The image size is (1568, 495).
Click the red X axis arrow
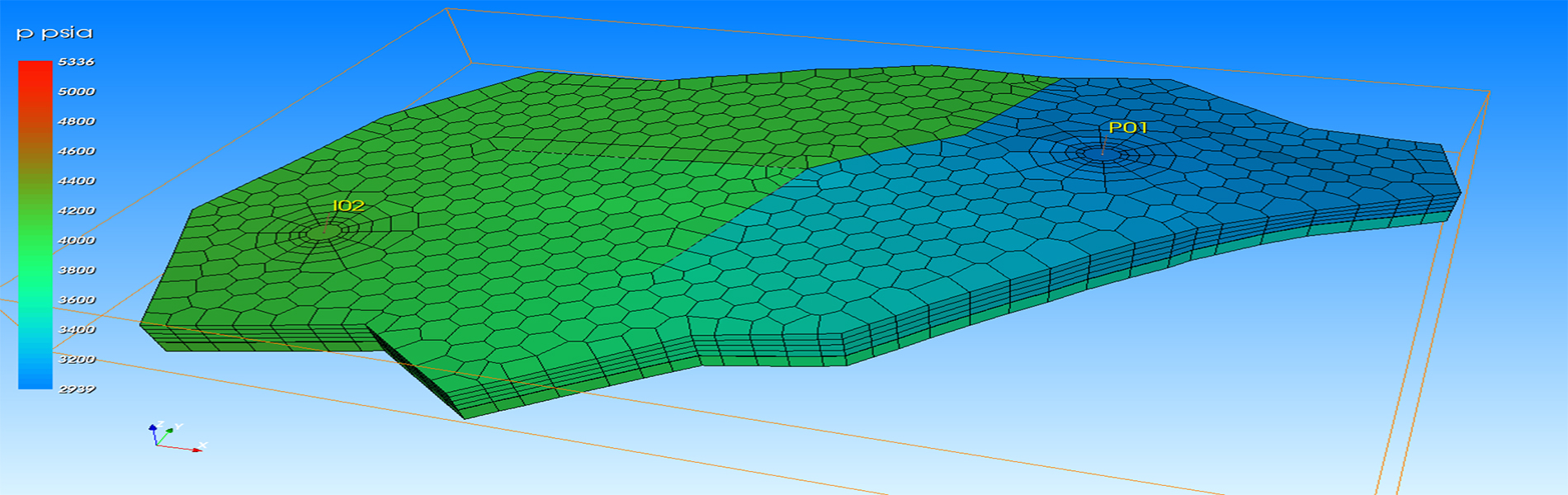[193, 450]
